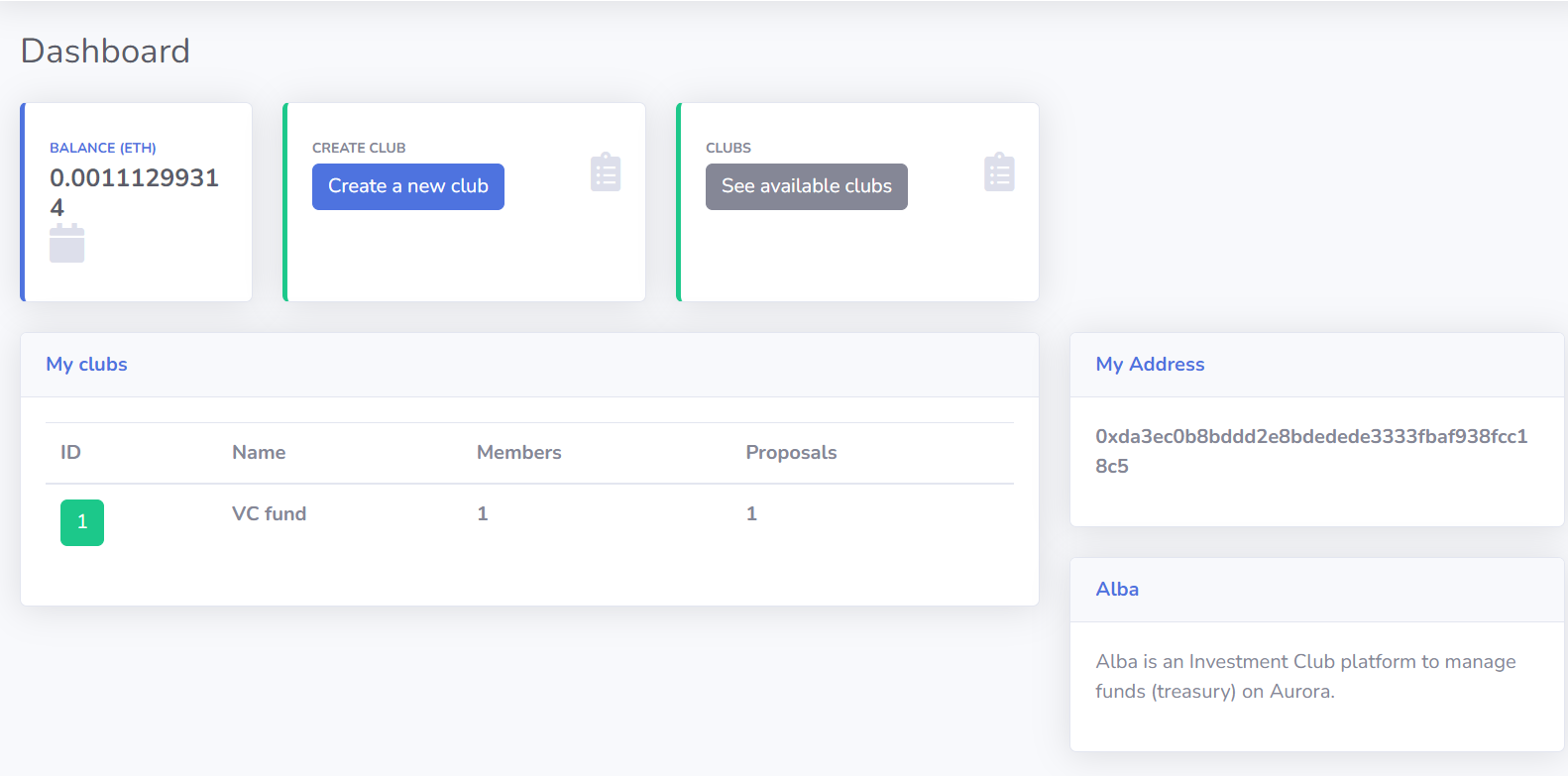This screenshot has height=776, width=1568.
Task: Click the calendar icon under the balance
Action: click(67, 244)
